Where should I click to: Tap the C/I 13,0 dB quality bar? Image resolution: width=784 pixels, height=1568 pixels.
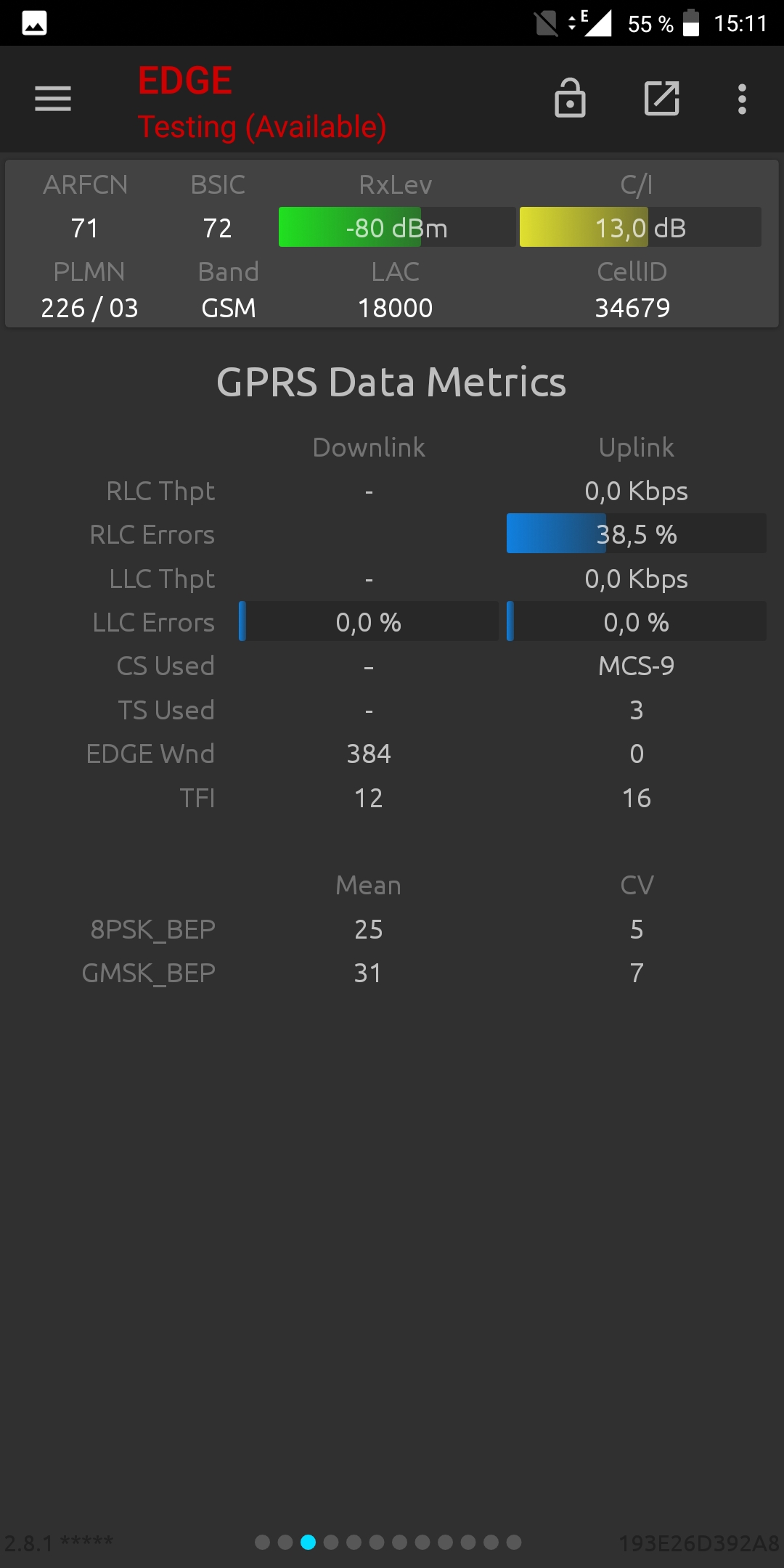640,227
